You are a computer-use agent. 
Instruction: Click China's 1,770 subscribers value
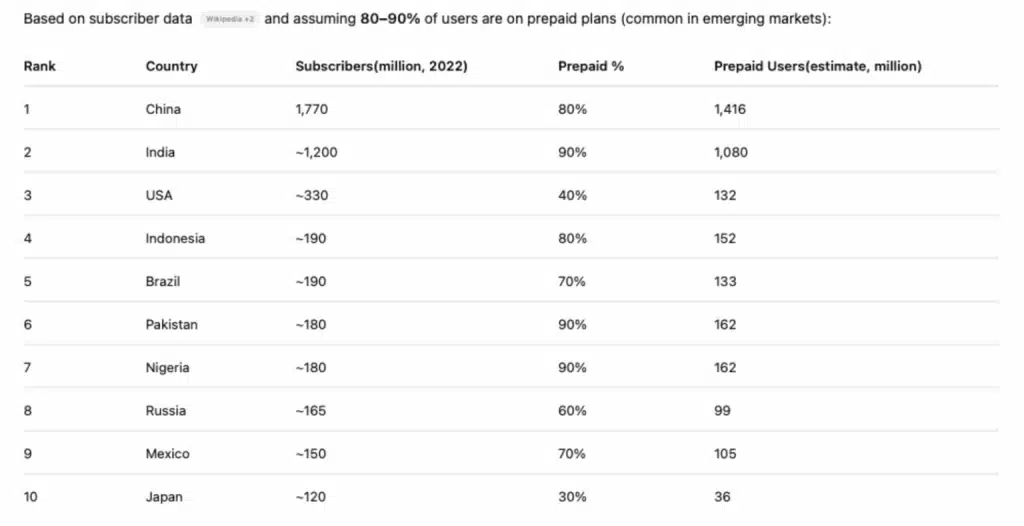[x=312, y=109]
